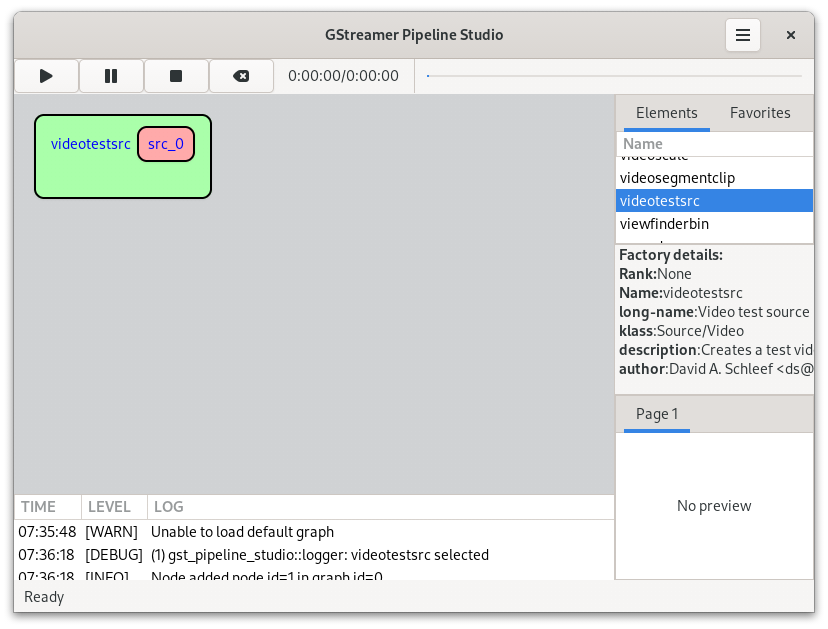
Task: Click the 'author:David A. Schleef' detail line
Action: [x=716, y=369]
